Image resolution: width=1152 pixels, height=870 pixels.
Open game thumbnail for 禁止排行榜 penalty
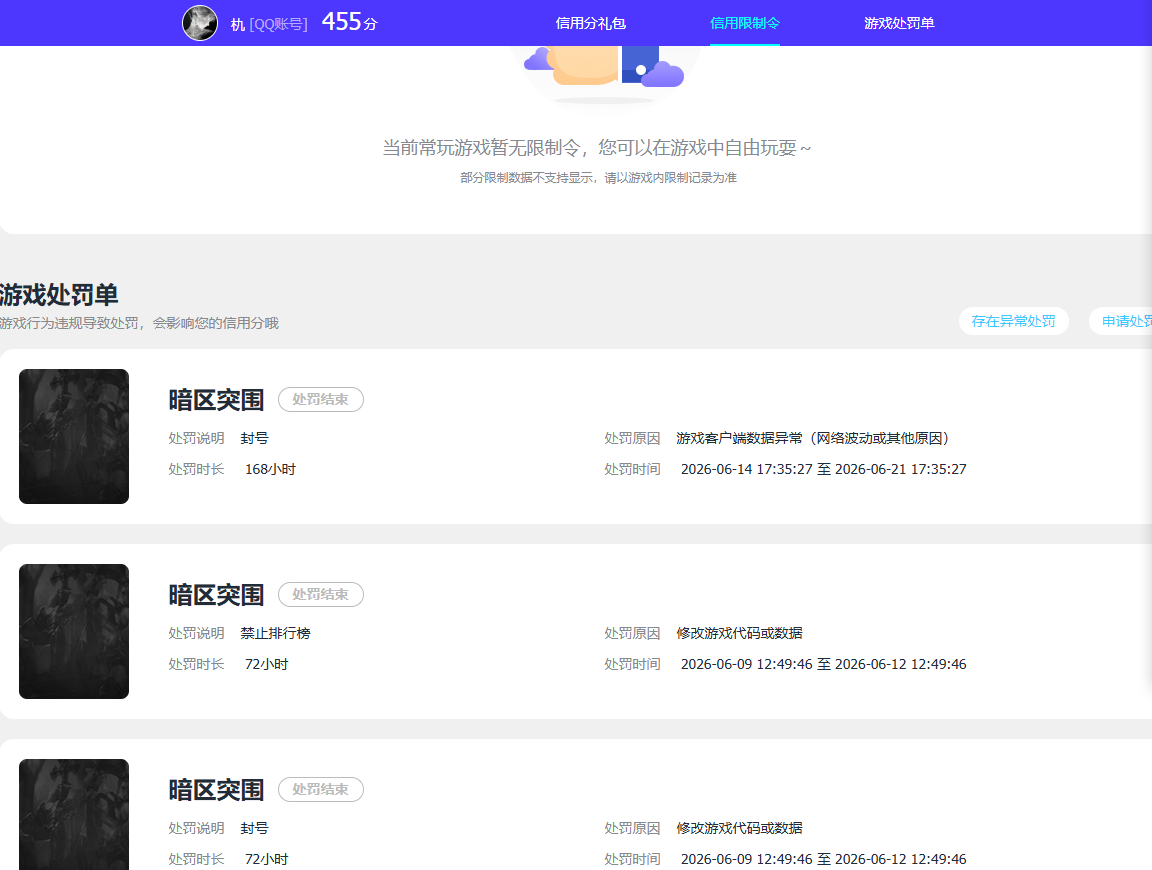click(74, 631)
